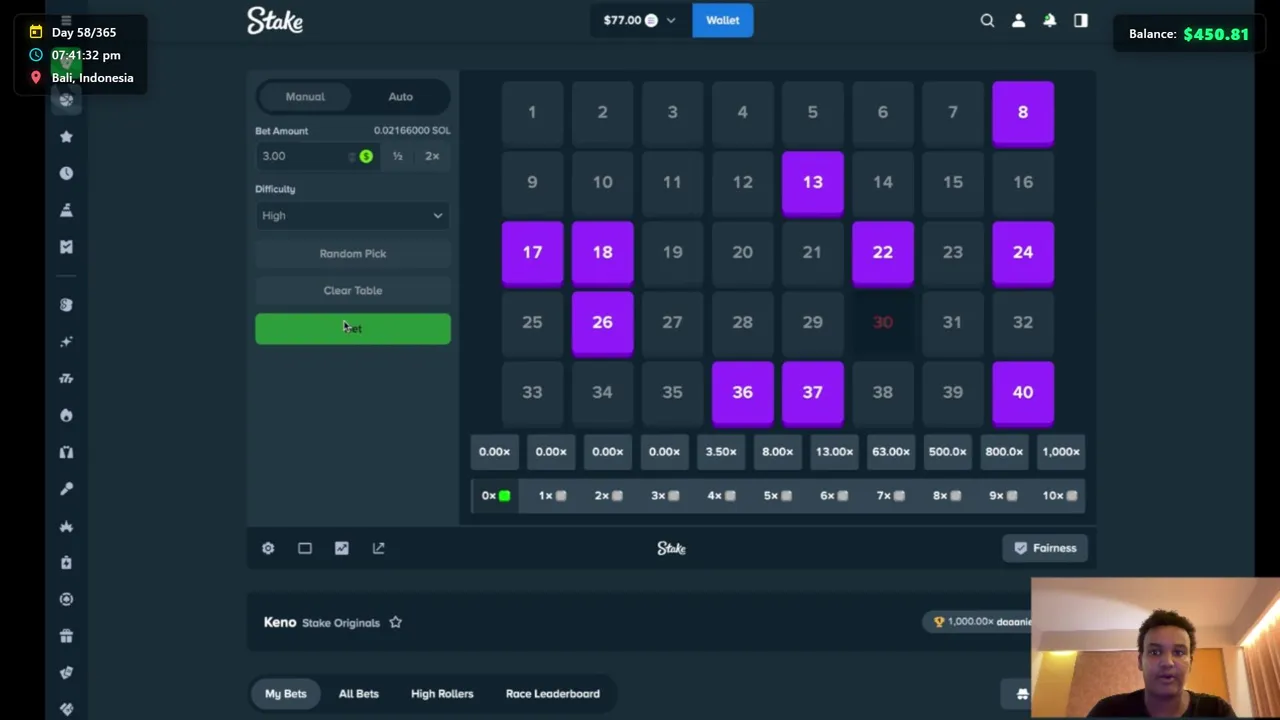Click the drawn tile 30
Viewport: 1280px width, 720px height.
tap(883, 323)
